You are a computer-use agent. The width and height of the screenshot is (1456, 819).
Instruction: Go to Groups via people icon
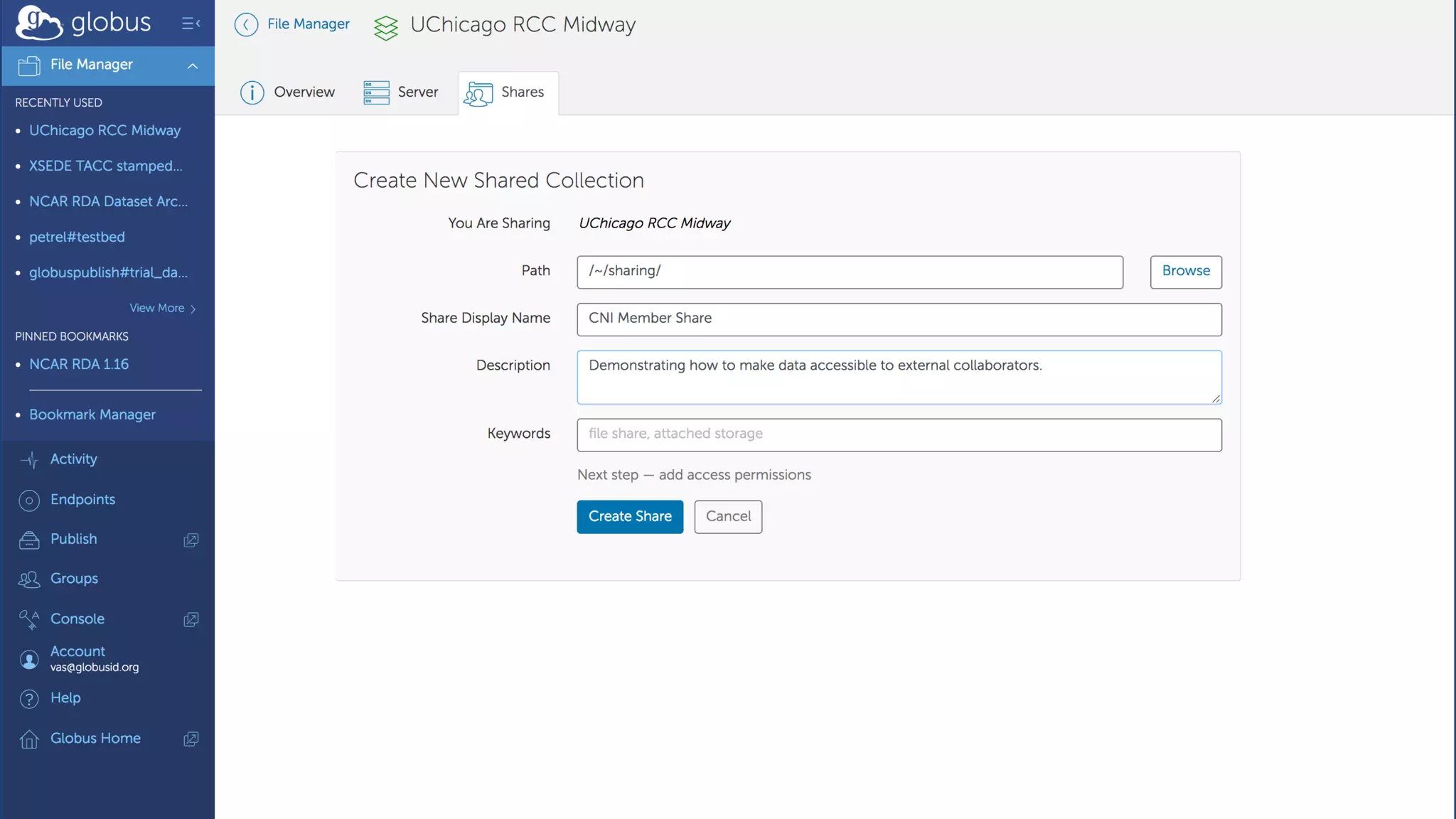pos(29,579)
